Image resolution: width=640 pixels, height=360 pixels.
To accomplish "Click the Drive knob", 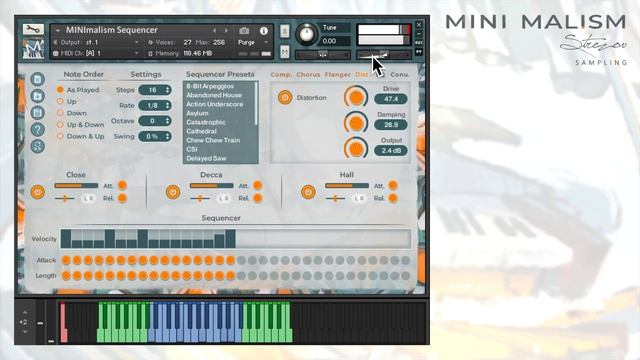I will (x=356, y=97).
